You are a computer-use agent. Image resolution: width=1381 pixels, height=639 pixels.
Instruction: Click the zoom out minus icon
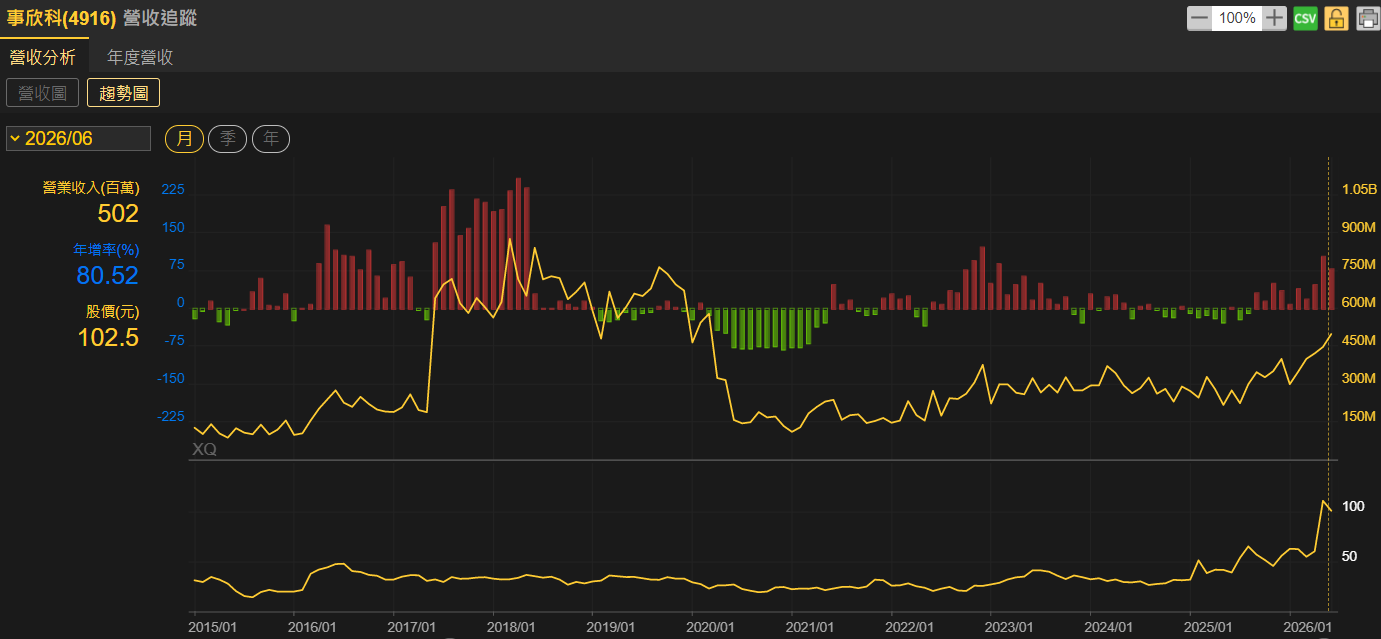click(x=1199, y=18)
